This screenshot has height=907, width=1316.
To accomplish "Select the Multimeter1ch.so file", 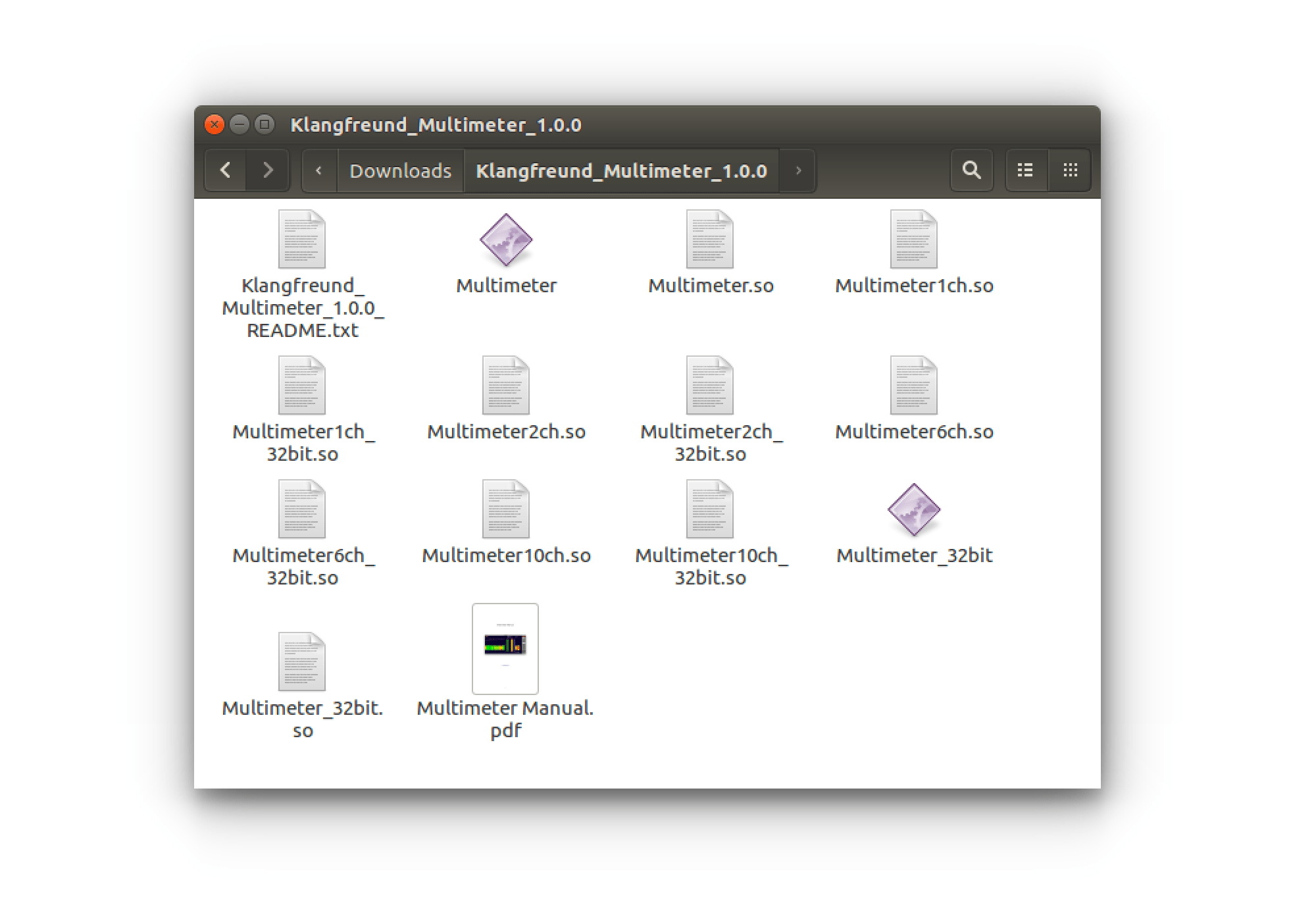I will click(x=913, y=240).
